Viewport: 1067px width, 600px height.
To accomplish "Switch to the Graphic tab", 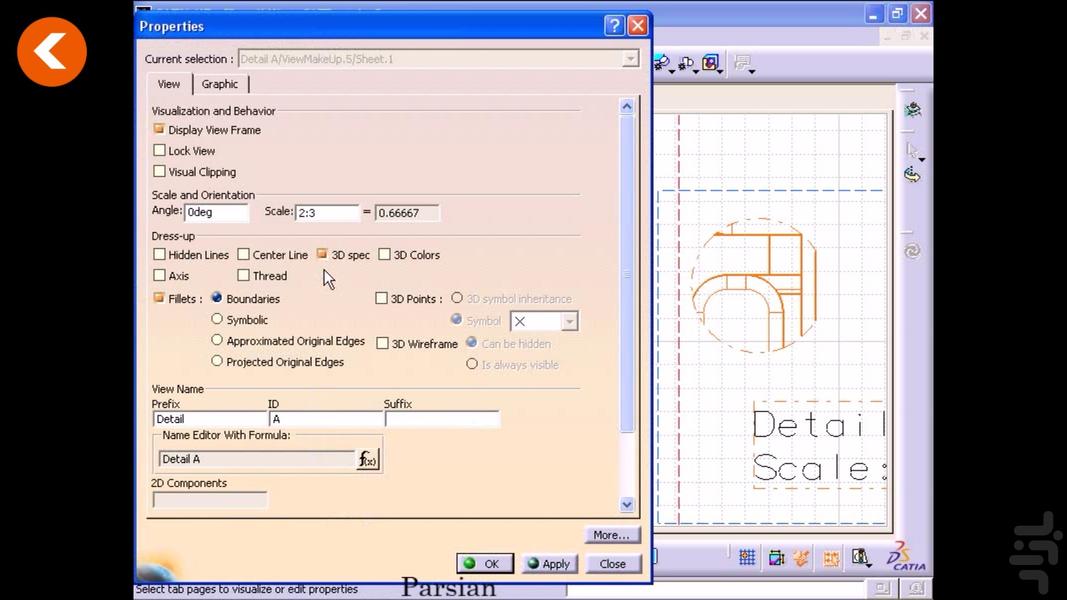I will coord(220,84).
